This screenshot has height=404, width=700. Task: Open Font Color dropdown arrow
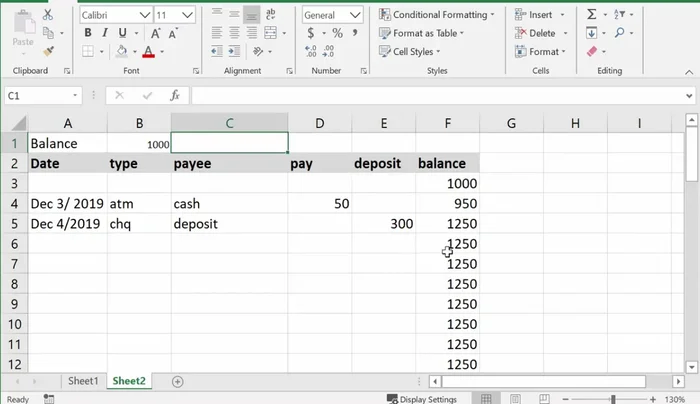162,52
